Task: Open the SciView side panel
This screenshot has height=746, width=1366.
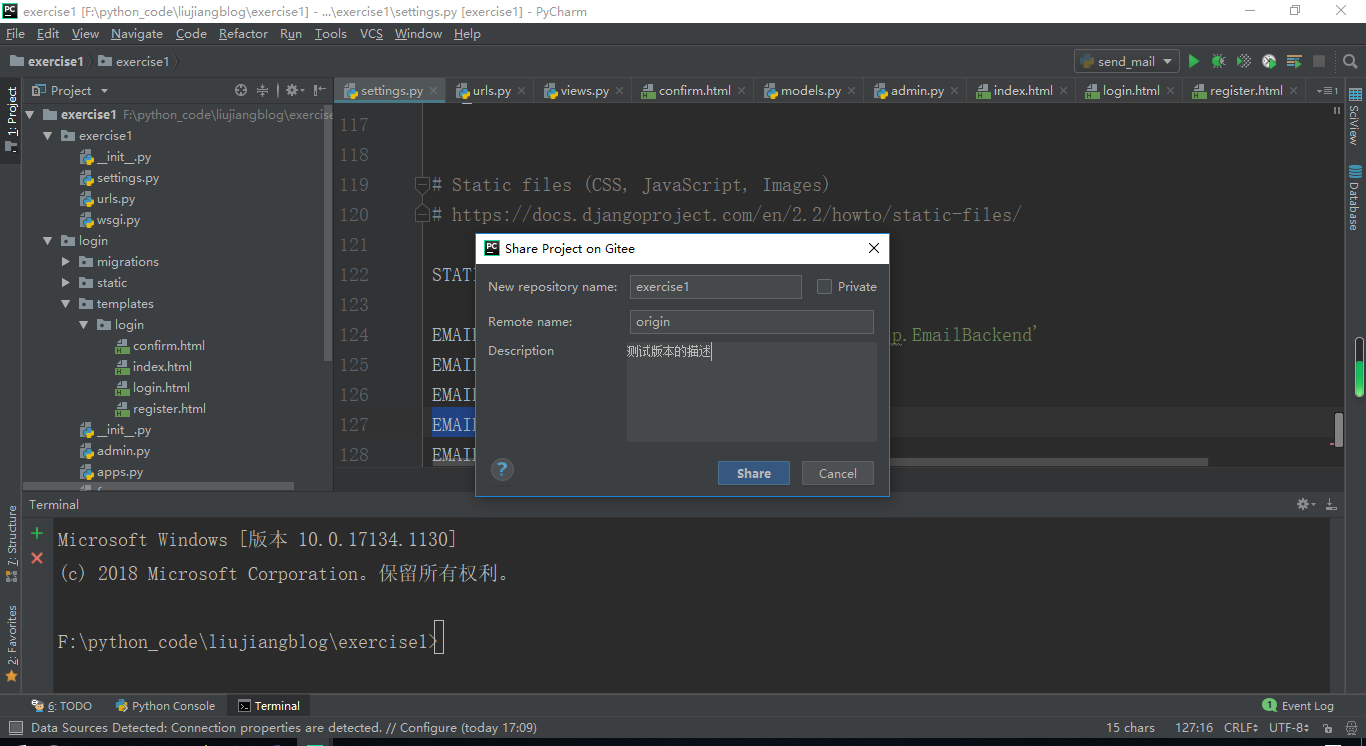Action: tap(1355, 118)
